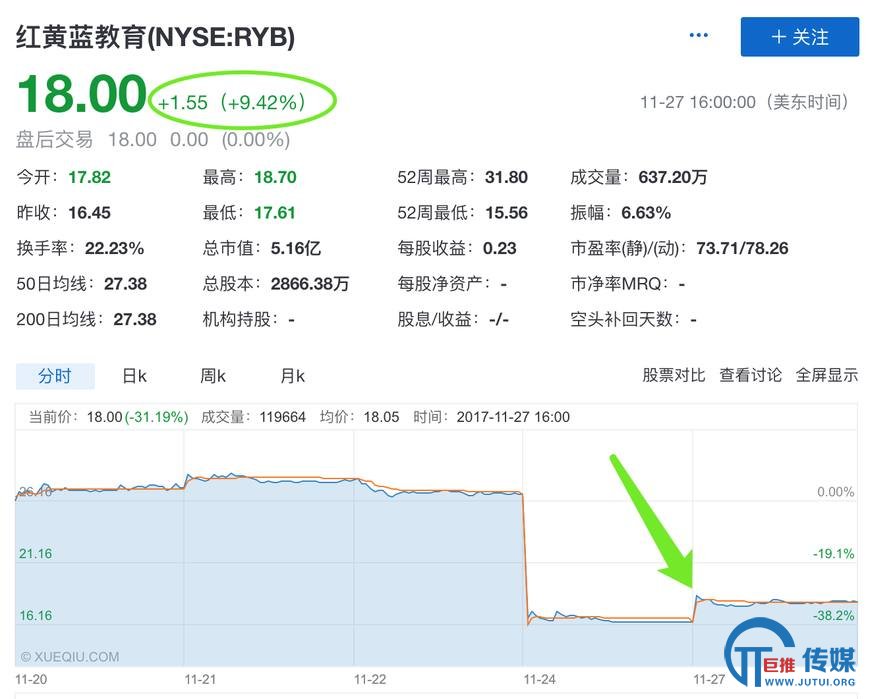870x699 pixels.
Task: Click the 总股本 value 2866.38万
Action: pyautogui.click(x=310, y=284)
